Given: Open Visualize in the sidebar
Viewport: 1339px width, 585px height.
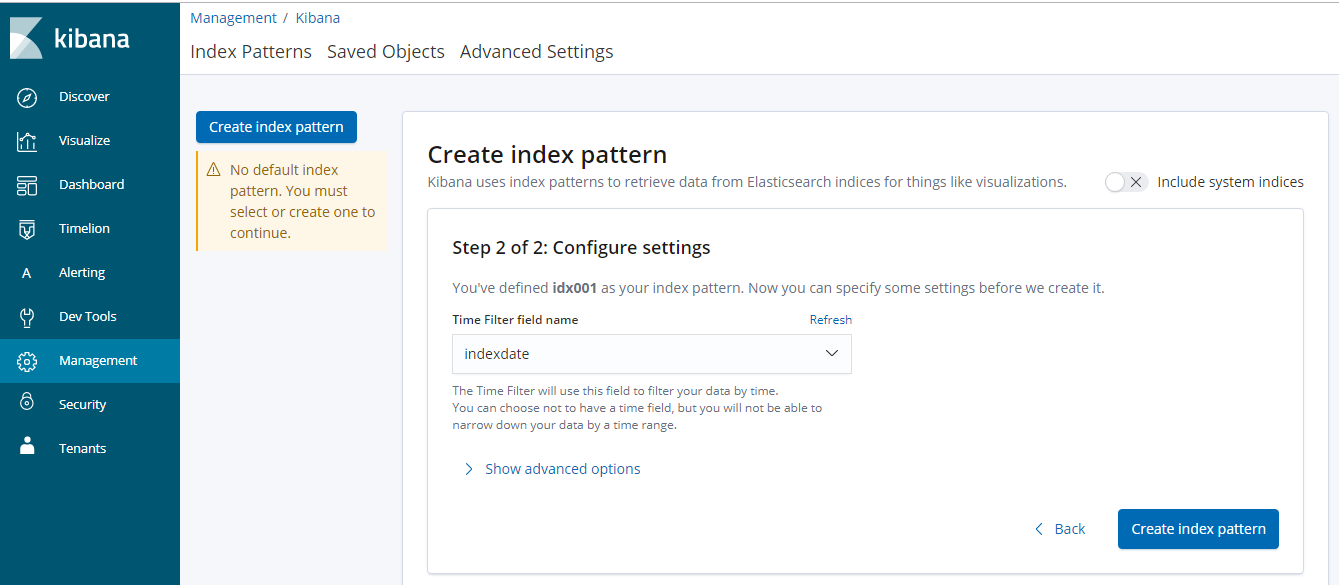Looking at the screenshot, I should pyautogui.click(x=90, y=141).
